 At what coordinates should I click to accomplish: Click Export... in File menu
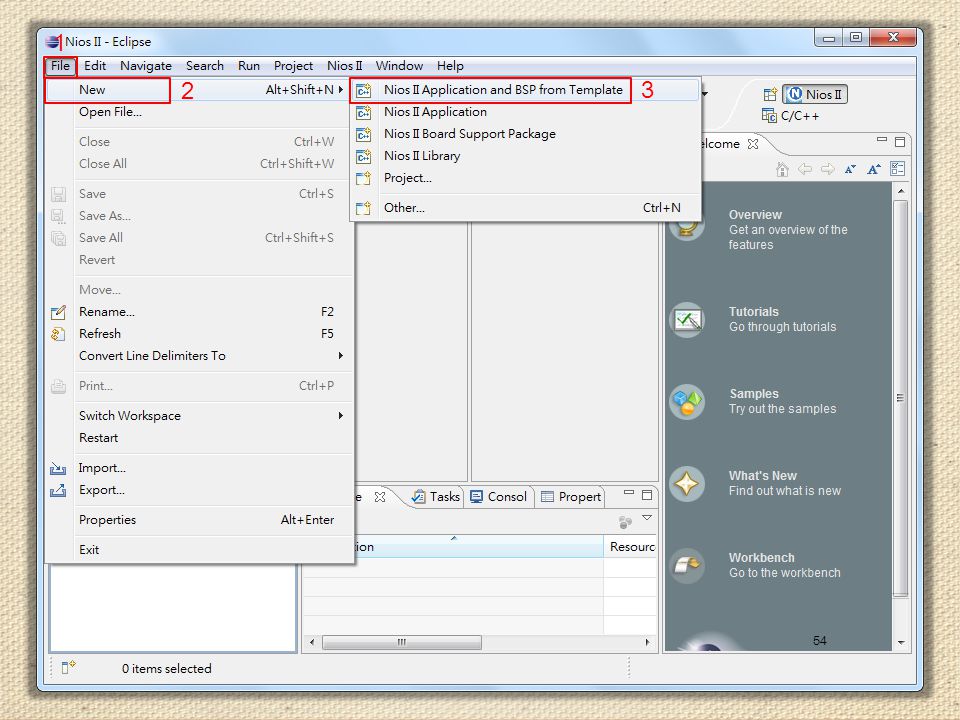point(199,490)
